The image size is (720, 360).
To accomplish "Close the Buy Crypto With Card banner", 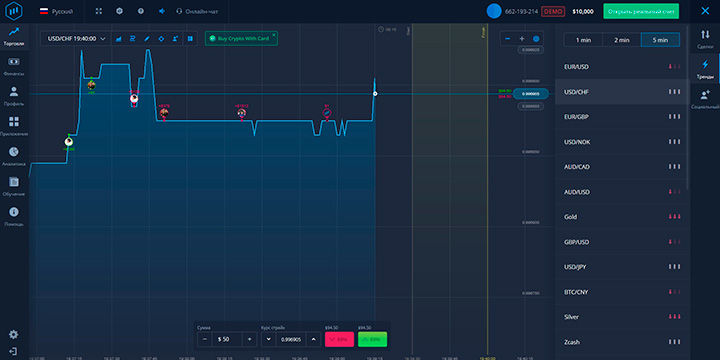I will (274, 34).
